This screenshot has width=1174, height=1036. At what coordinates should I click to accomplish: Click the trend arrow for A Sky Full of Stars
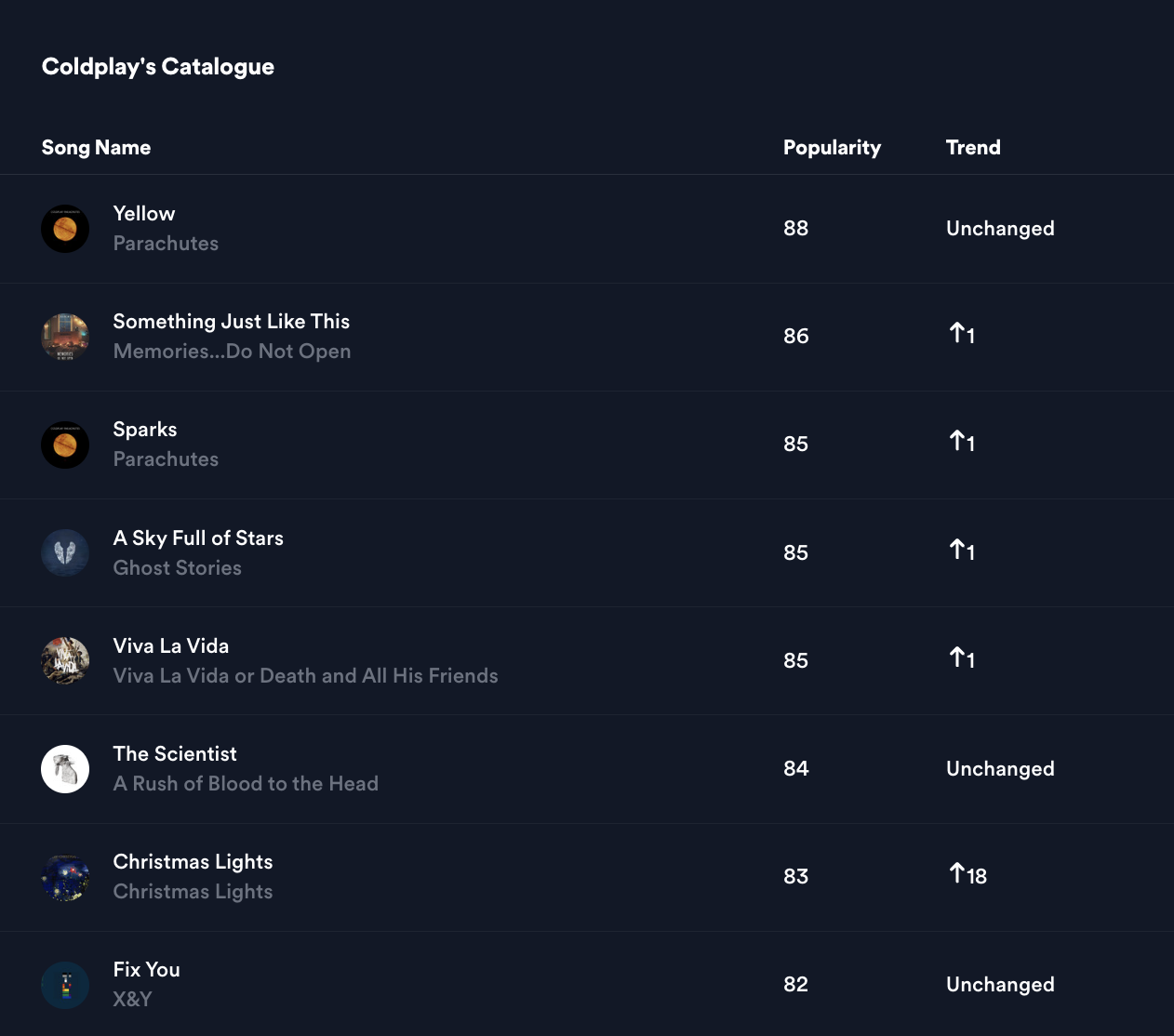click(x=961, y=551)
